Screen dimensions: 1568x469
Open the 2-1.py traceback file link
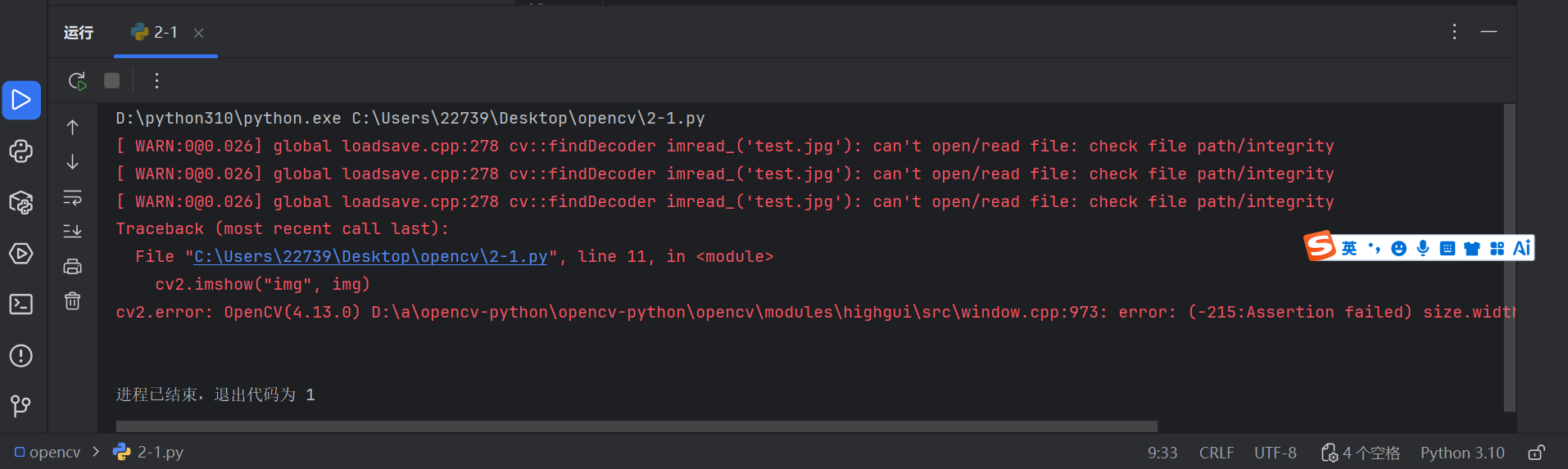click(370, 257)
